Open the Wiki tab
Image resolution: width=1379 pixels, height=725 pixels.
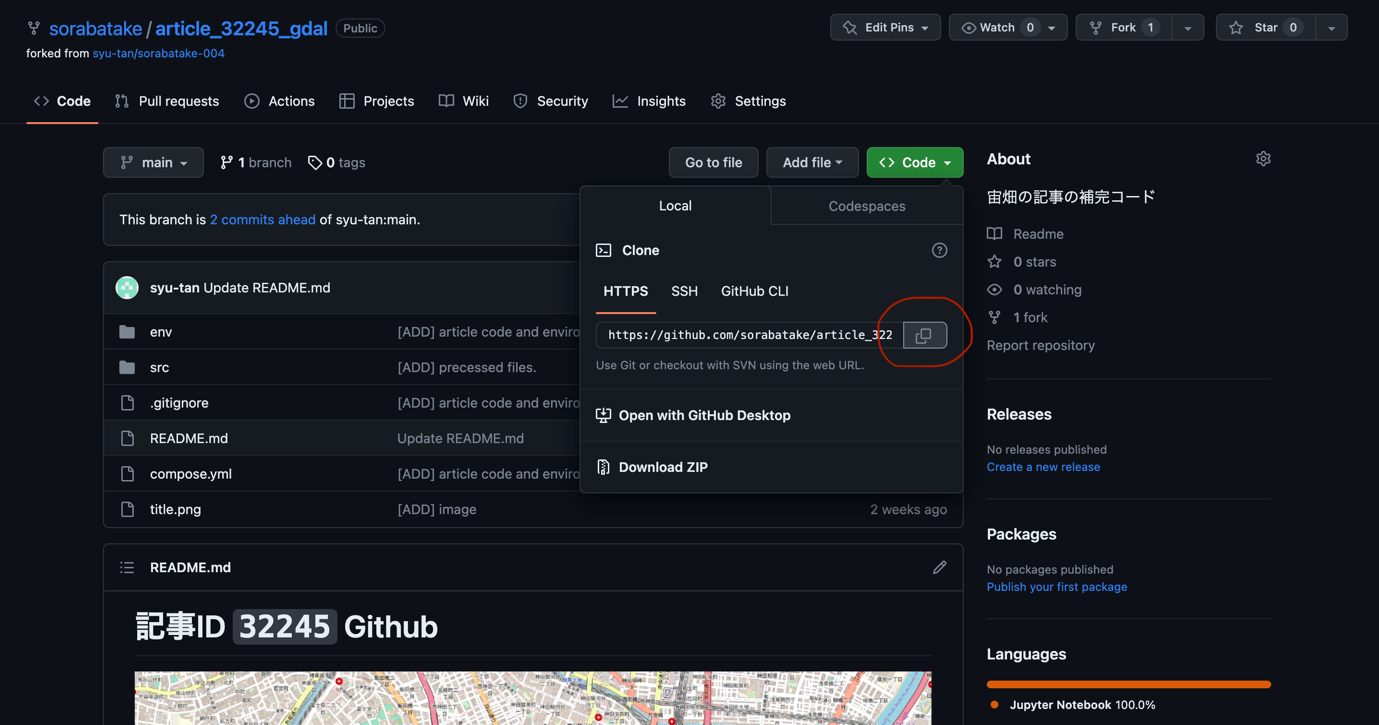(x=464, y=101)
